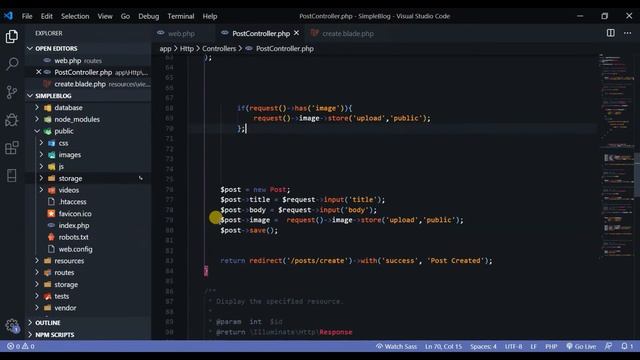640x360 pixels.
Task: Open the Explorer view in activity bar
Action: tap(12, 37)
